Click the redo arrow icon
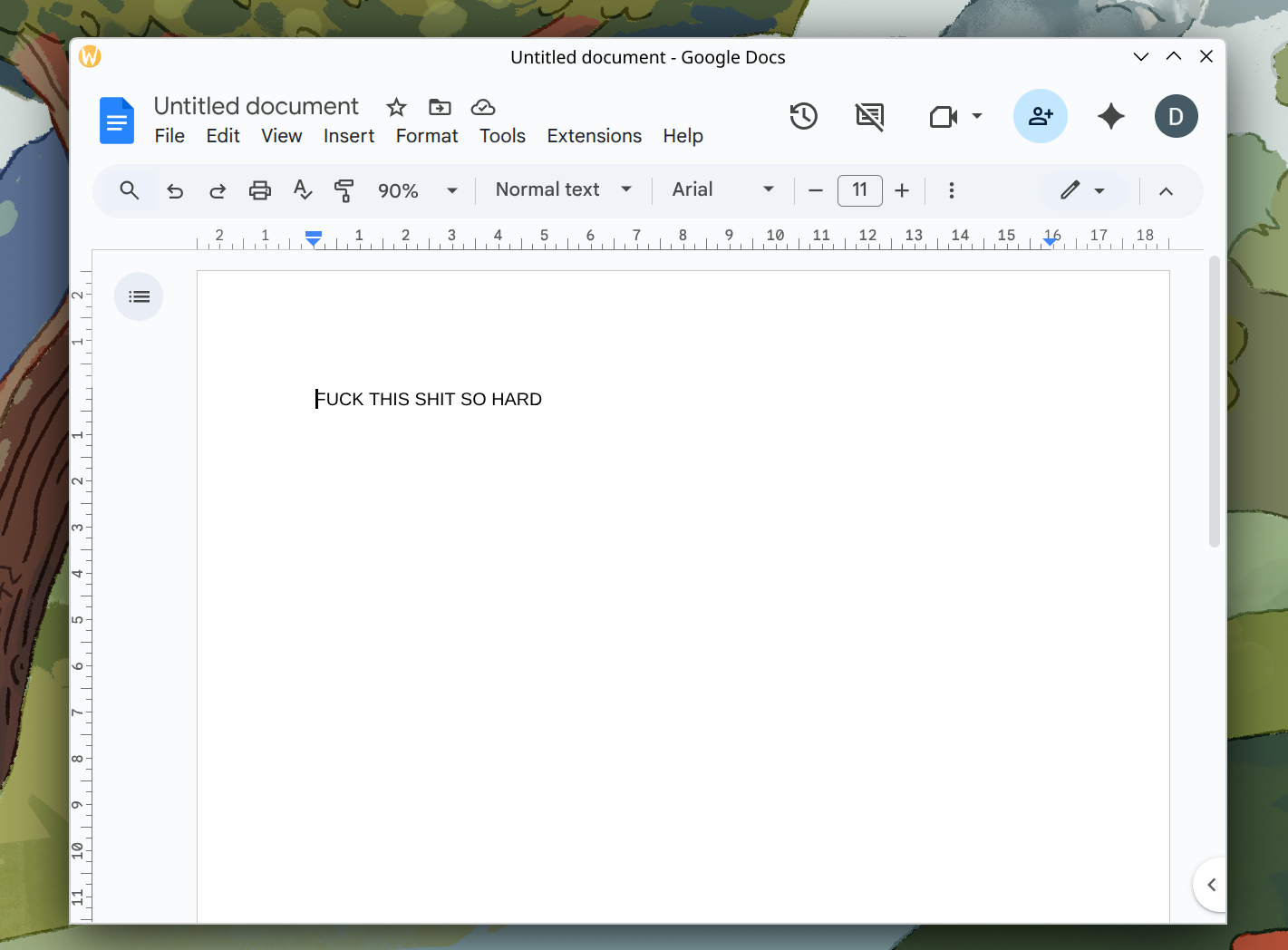Image resolution: width=1288 pixels, height=950 pixels. pos(218,190)
